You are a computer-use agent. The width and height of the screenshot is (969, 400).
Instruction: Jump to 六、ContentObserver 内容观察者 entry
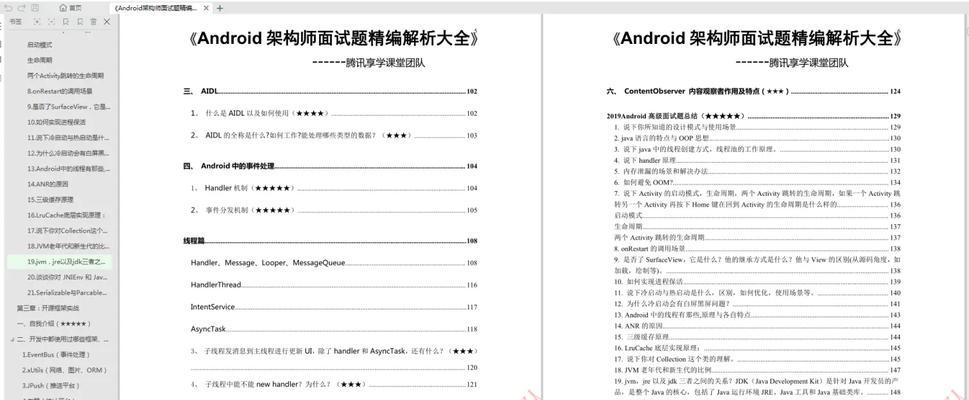[754, 91]
